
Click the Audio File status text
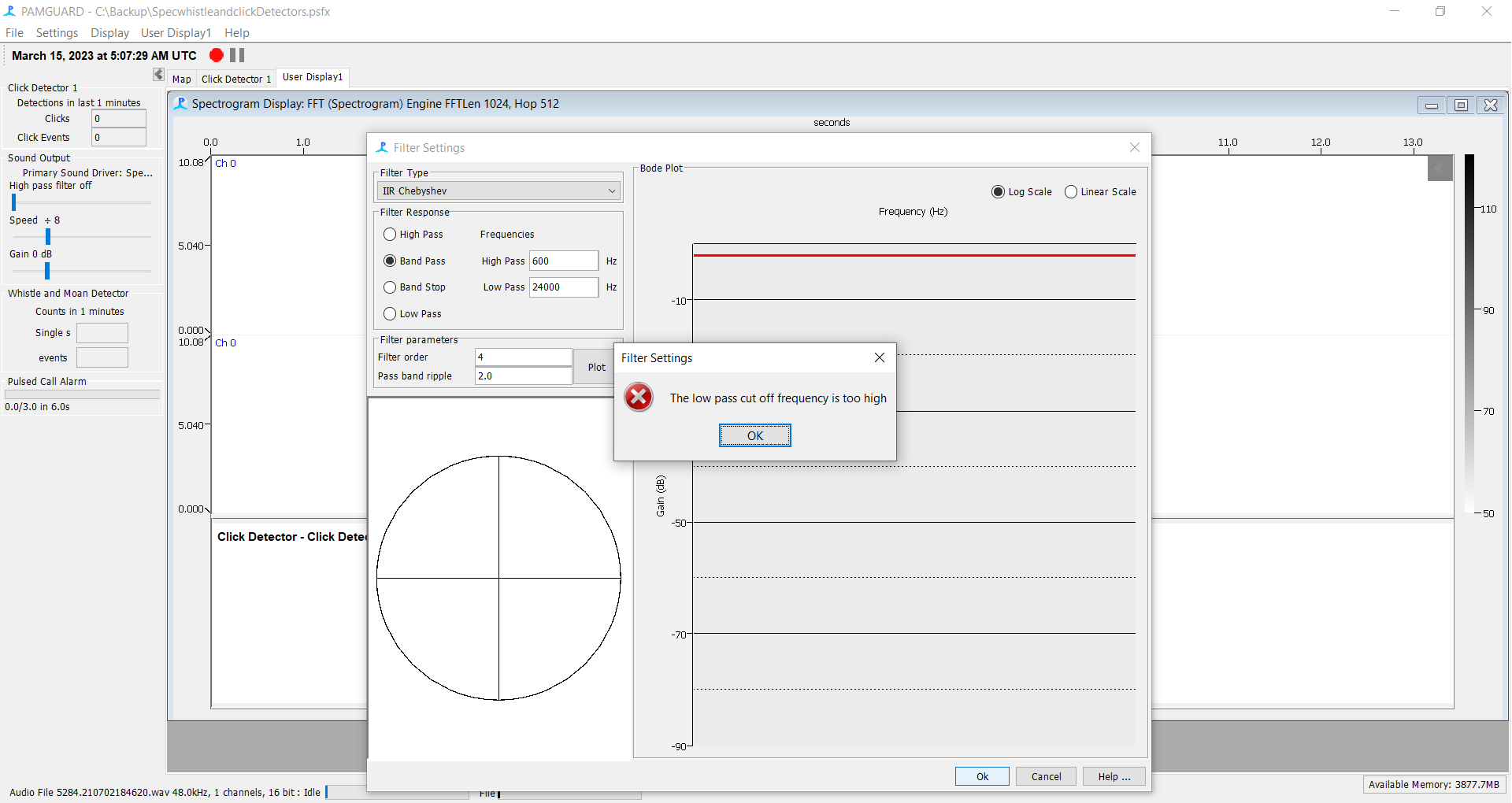pyautogui.click(x=165, y=792)
